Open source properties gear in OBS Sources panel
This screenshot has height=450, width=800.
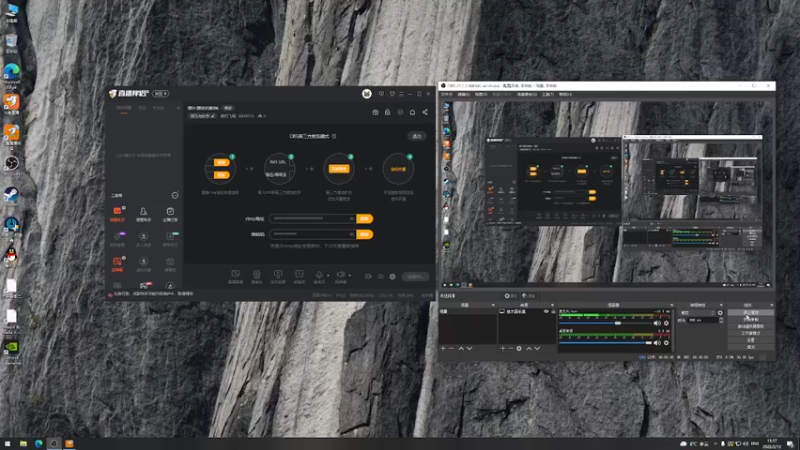(x=519, y=348)
